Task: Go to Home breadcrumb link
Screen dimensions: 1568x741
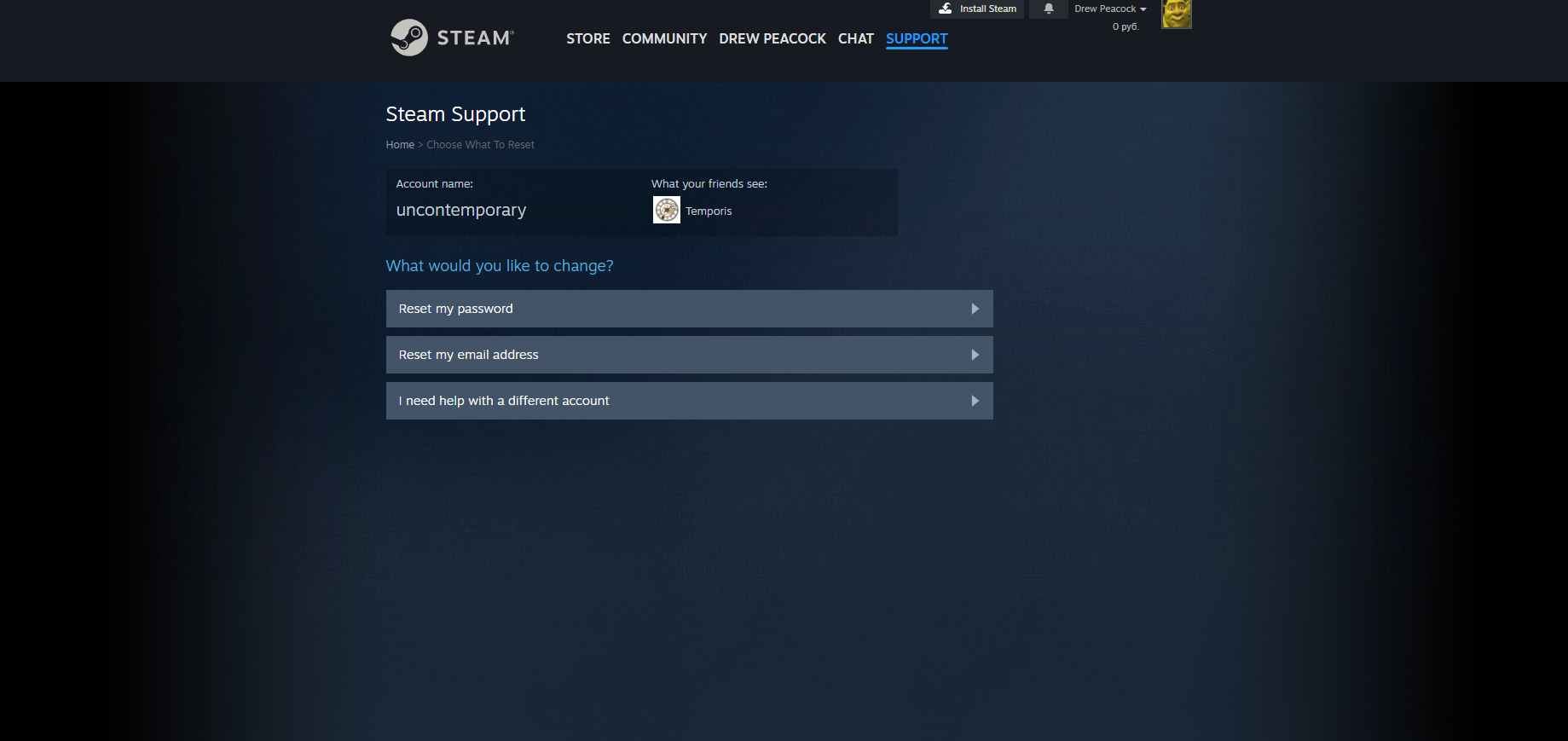Action: pyautogui.click(x=400, y=145)
